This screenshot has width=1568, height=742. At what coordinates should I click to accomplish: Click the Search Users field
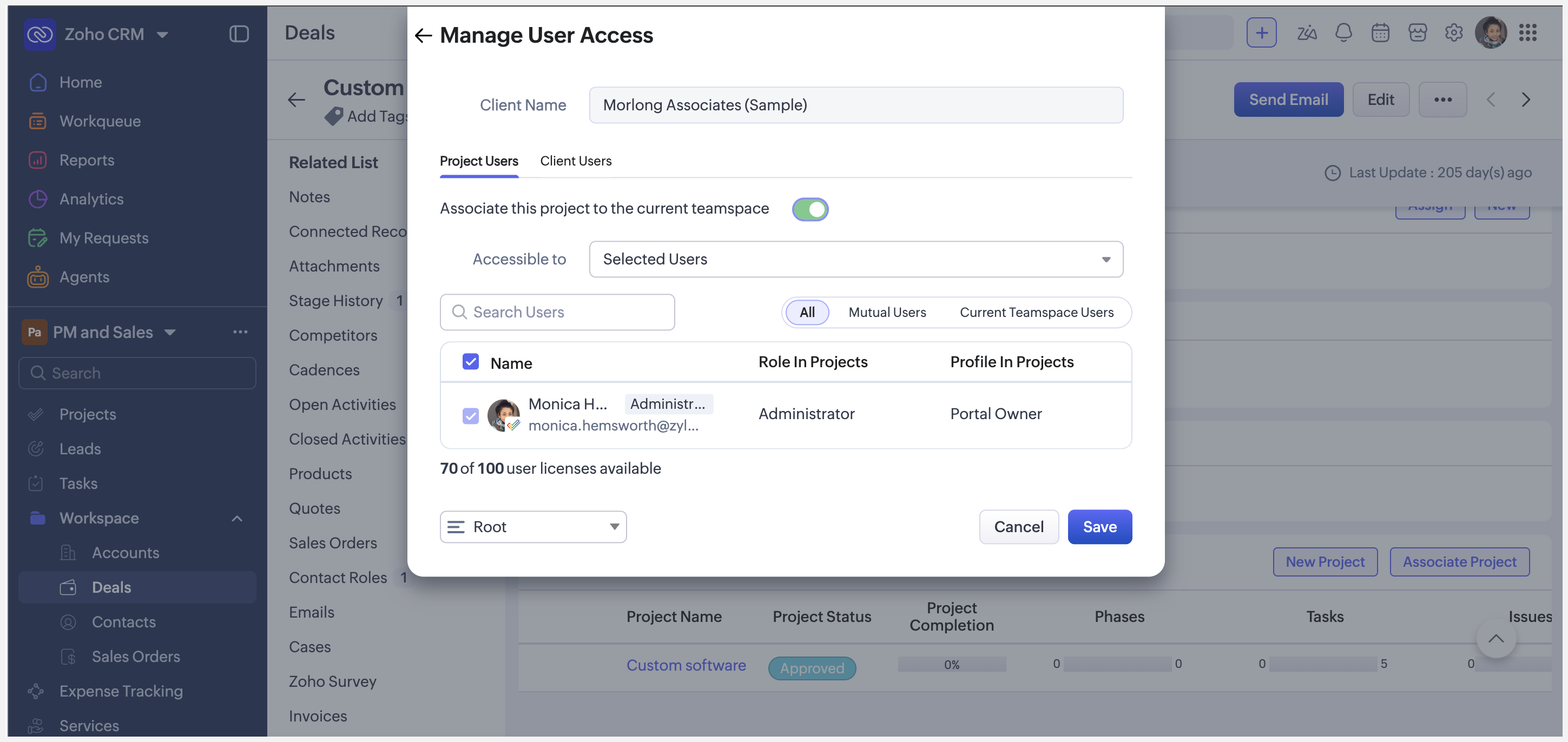(557, 312)
